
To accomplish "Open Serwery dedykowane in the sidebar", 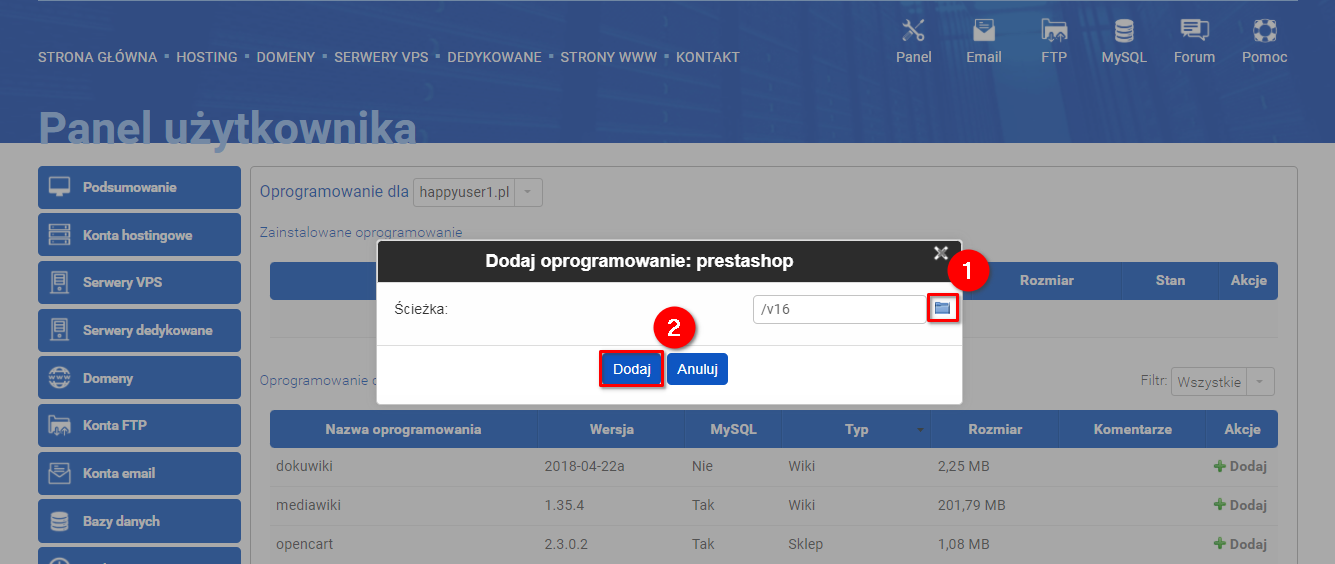I will [139, 330].
